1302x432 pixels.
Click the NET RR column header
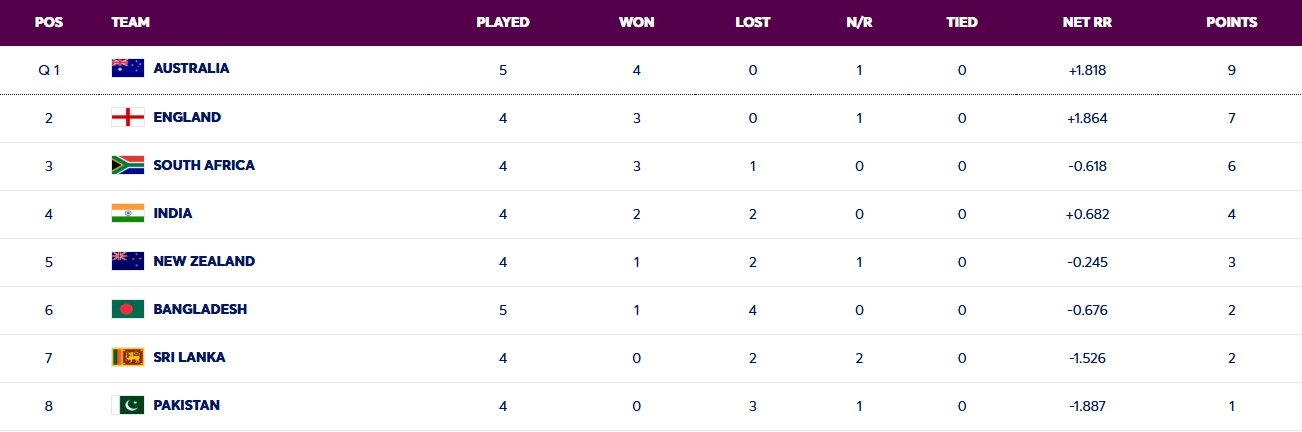pyautogui.click(x=1087, y=22)
